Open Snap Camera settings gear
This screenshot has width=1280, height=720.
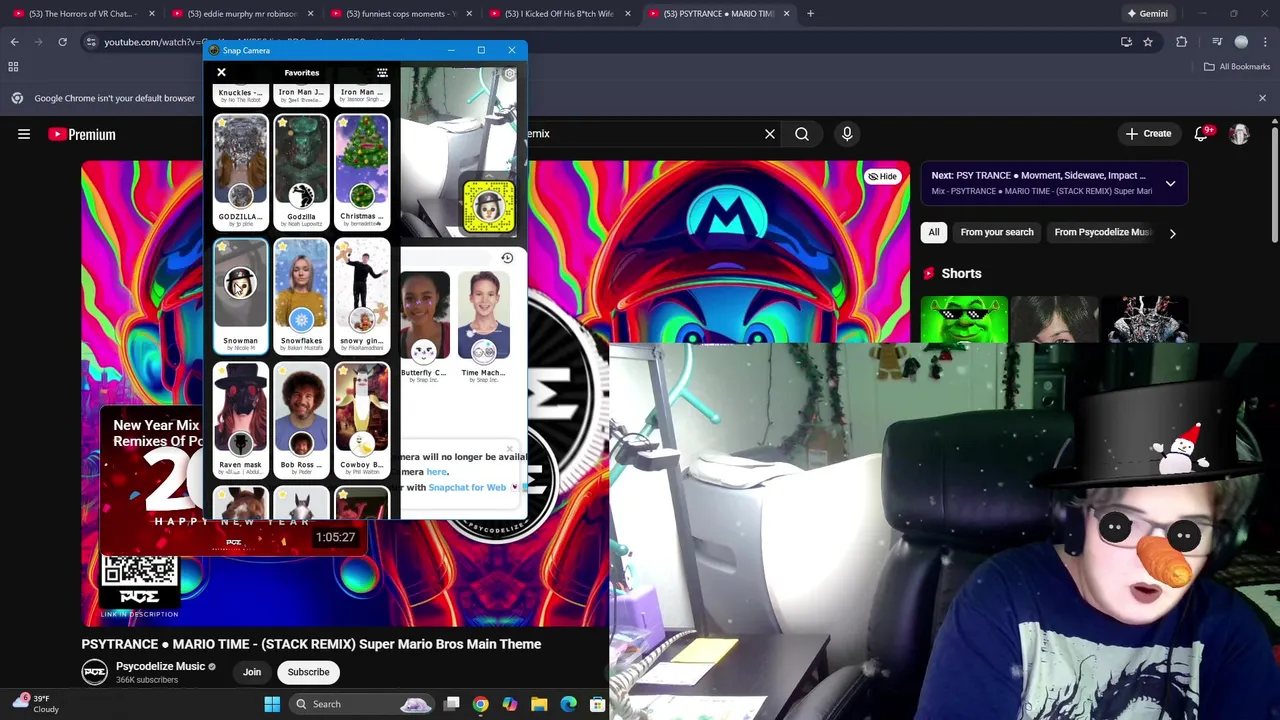click(509, 74)
